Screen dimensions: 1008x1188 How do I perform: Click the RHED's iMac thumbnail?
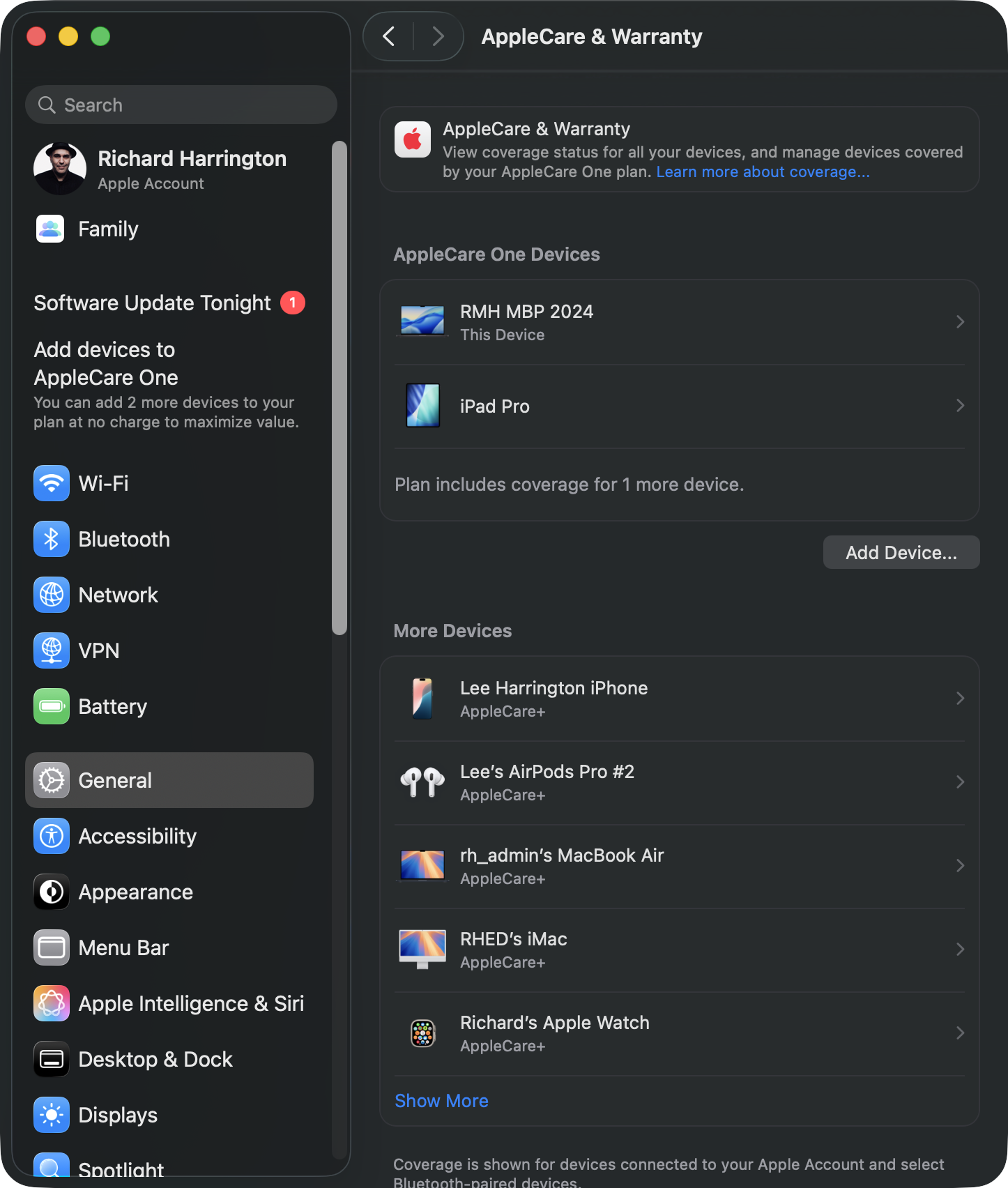(x=422, y=950)
